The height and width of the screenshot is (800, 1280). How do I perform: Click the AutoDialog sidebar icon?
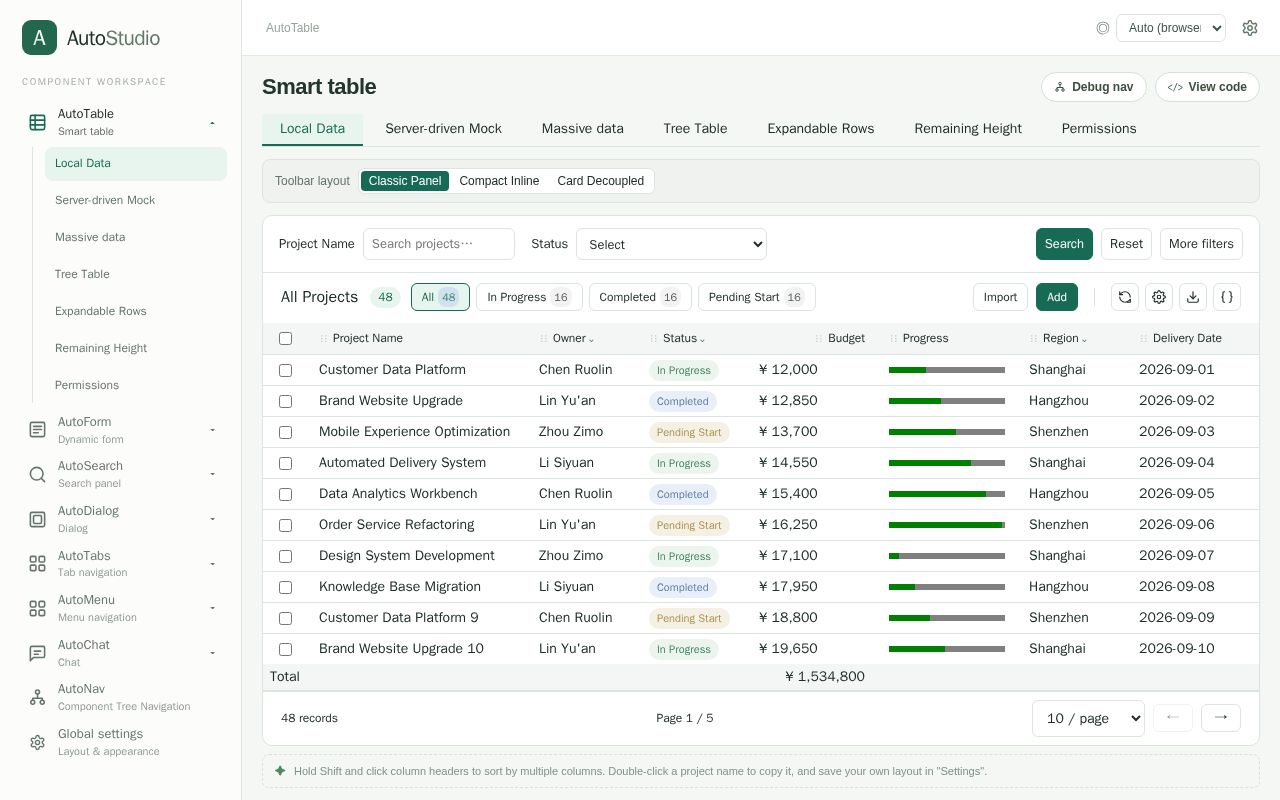pyautogui.click(x=37, y=519)
